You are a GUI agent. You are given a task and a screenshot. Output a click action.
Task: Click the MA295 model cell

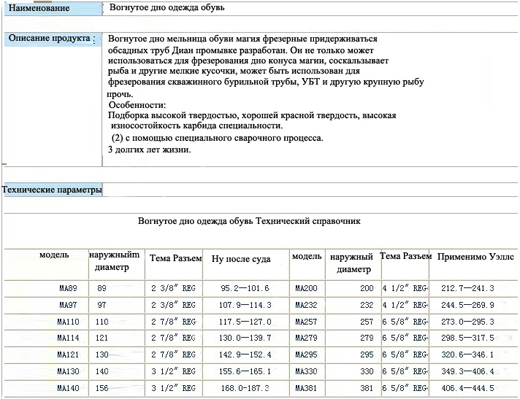[306, 354]
